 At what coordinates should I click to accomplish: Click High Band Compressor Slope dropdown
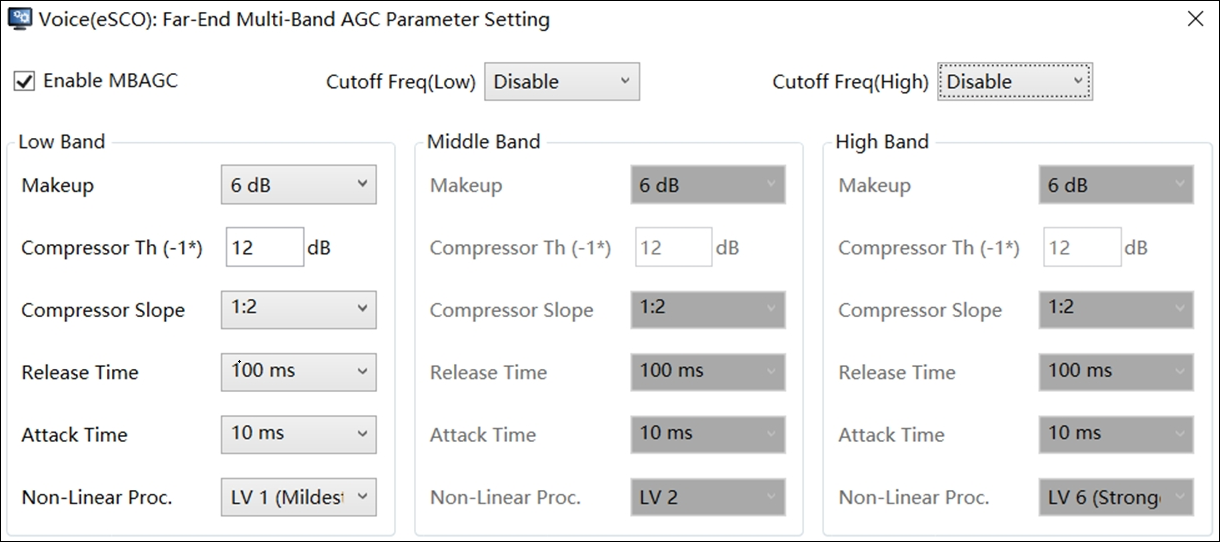(1116, 309)
